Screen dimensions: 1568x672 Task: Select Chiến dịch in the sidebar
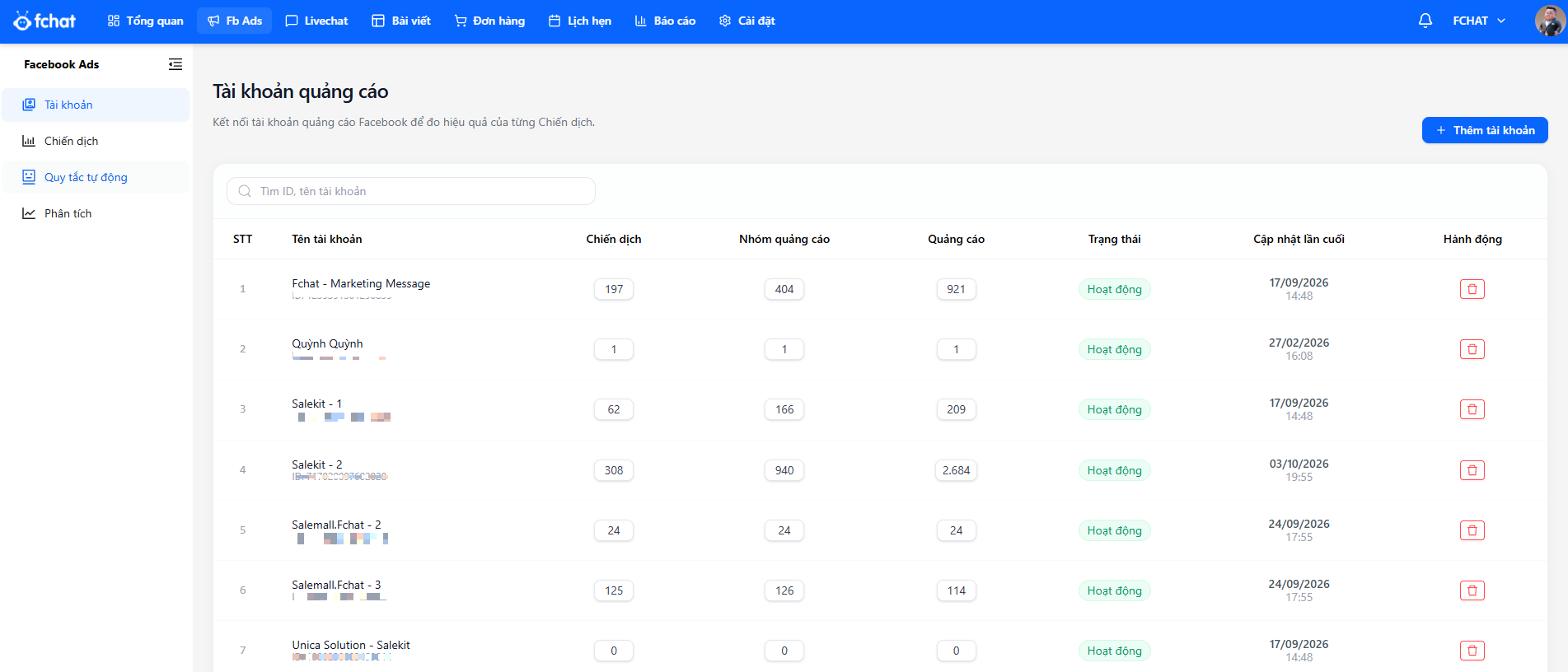click(96, 141)
